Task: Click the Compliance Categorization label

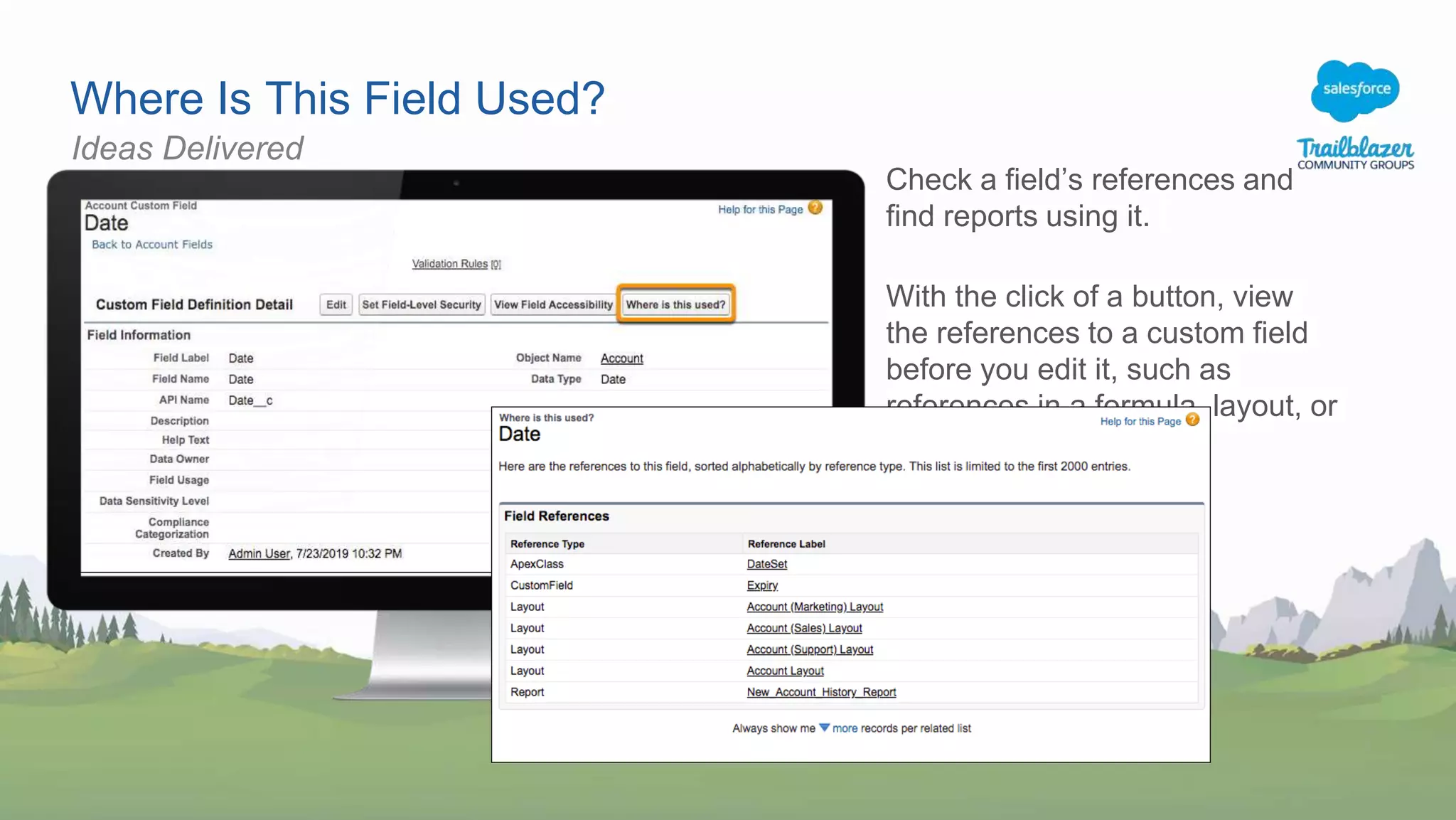Action: click(172, 528)
